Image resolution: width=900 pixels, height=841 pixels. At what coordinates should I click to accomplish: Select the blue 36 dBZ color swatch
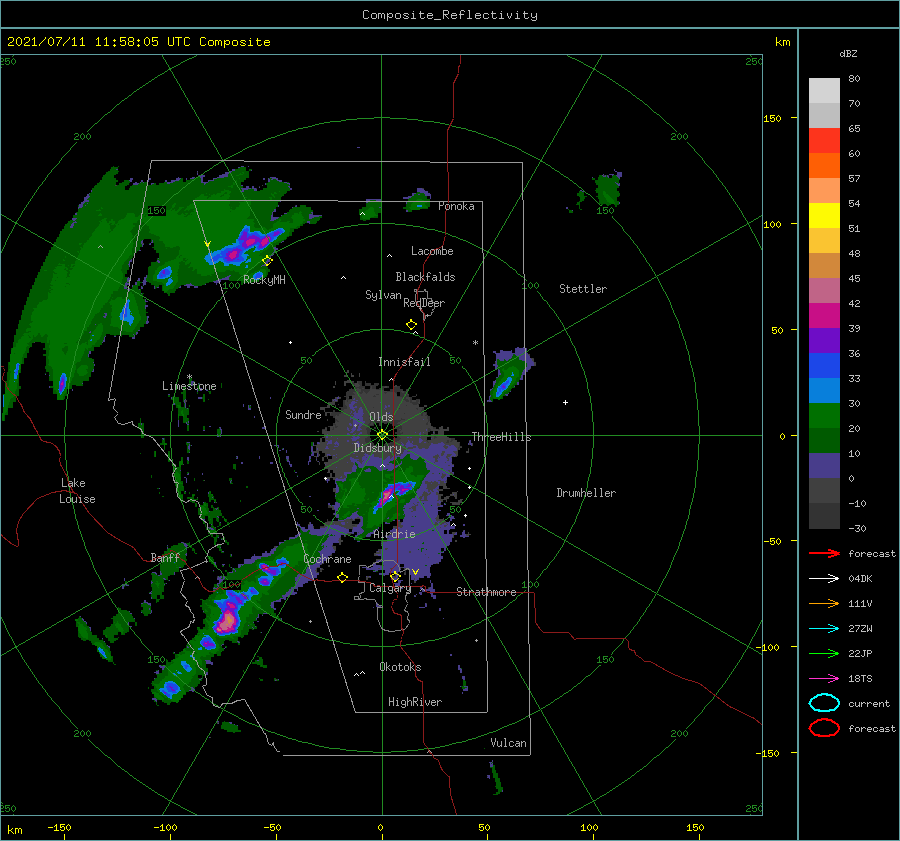pyautogui.click(x=824, y=365)
